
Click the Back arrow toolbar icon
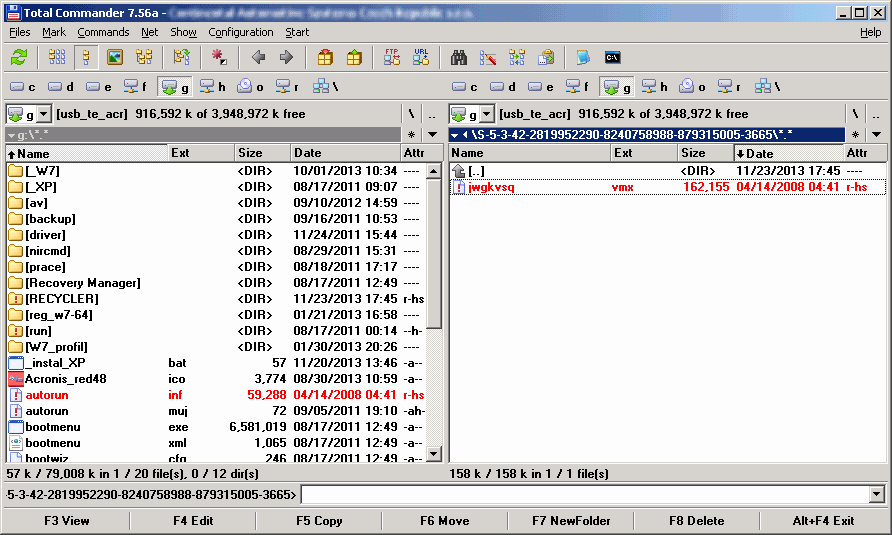258,57
